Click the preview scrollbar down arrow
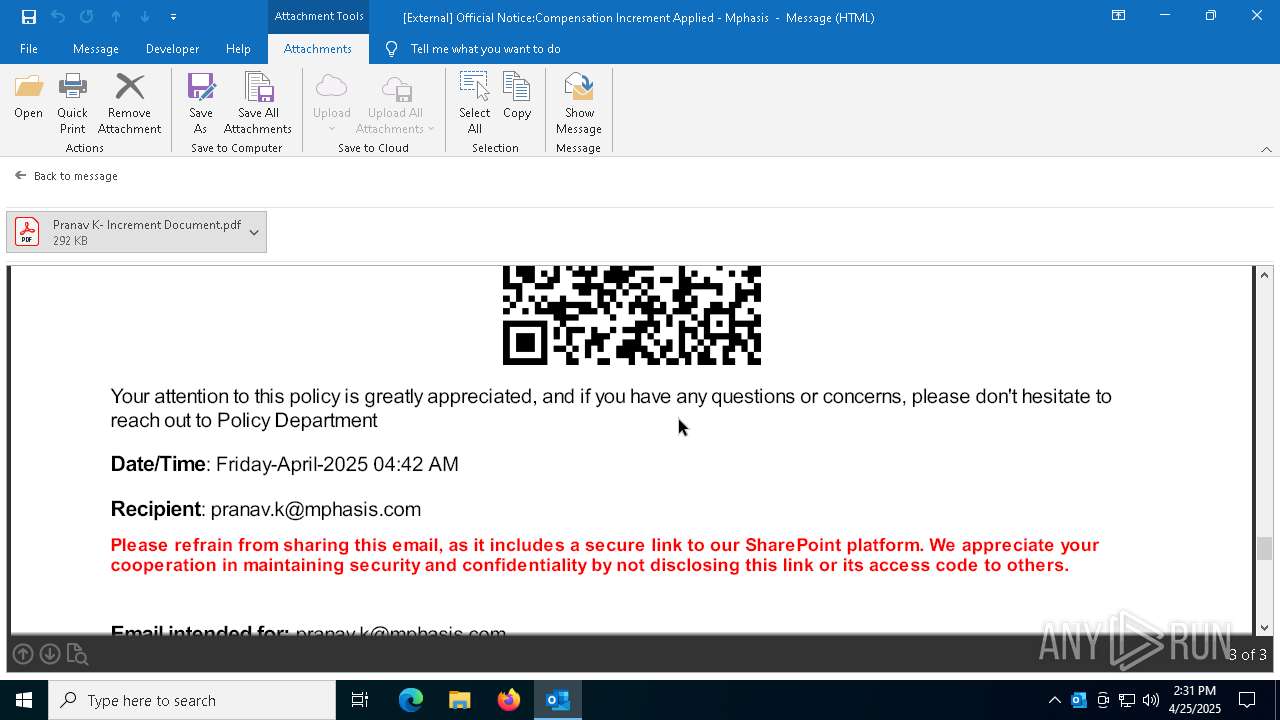 1264,627
